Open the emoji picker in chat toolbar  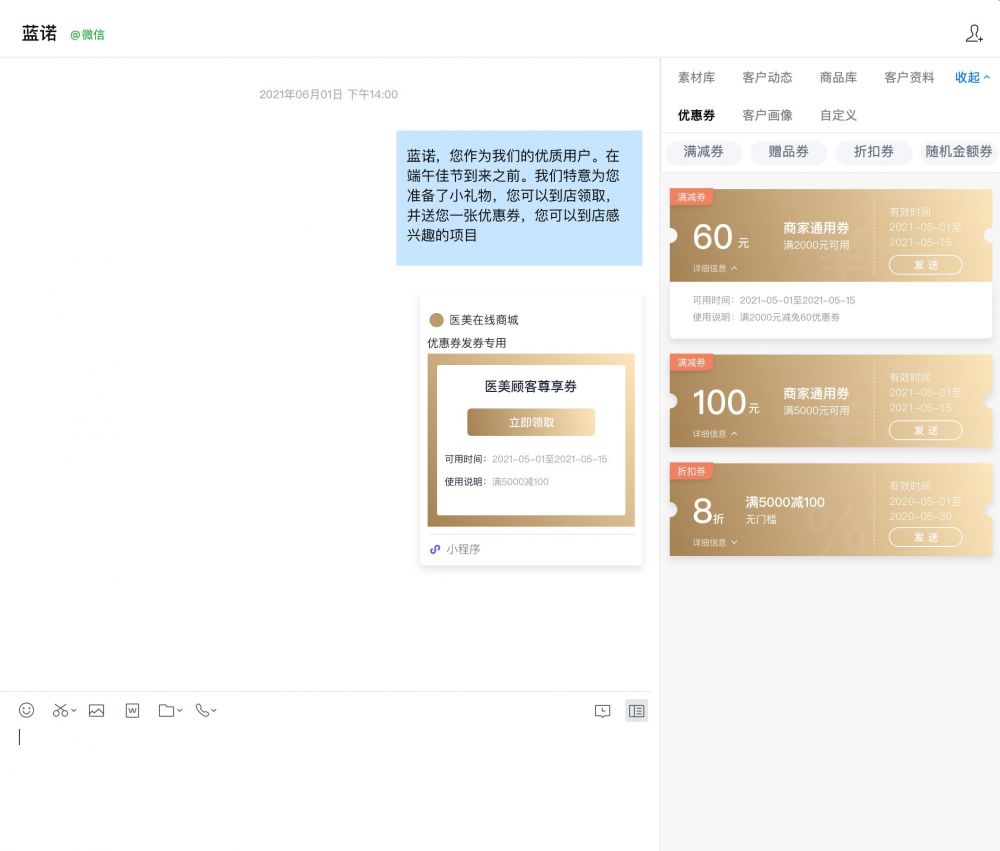[x=26, y=710]
